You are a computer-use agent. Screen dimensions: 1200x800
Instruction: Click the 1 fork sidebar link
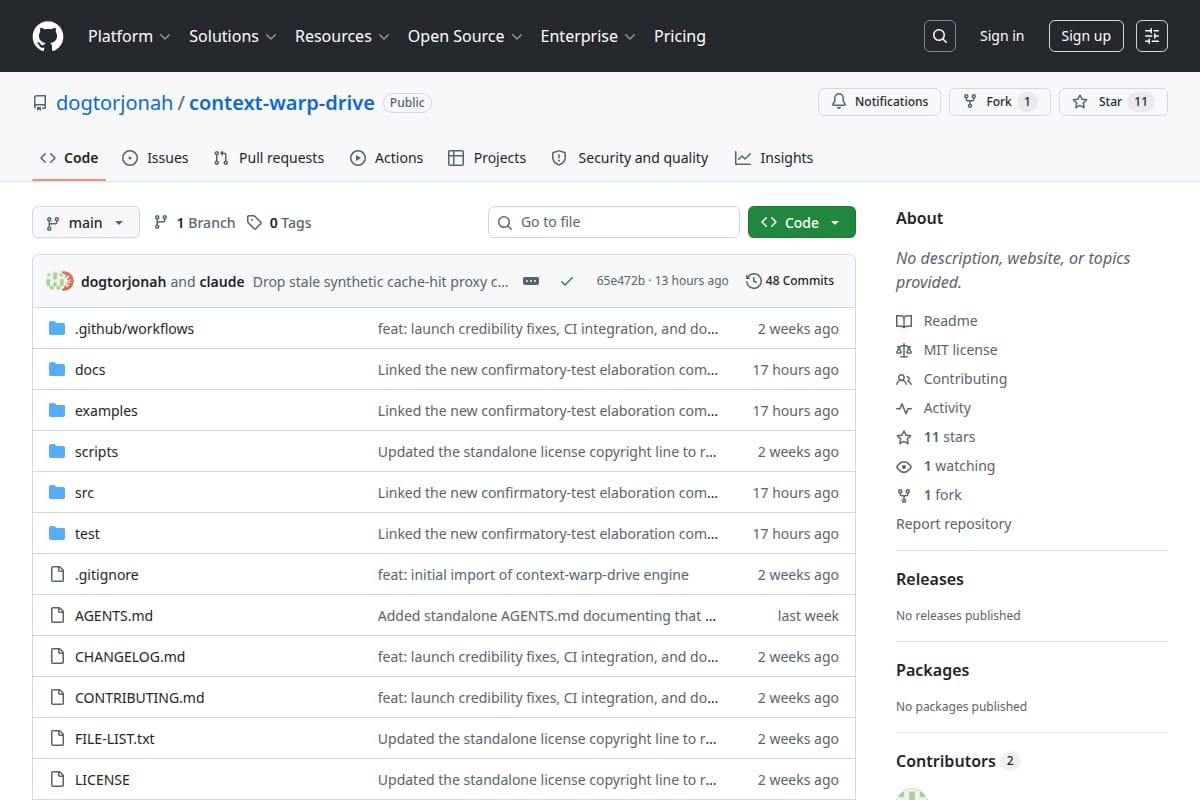943,495
